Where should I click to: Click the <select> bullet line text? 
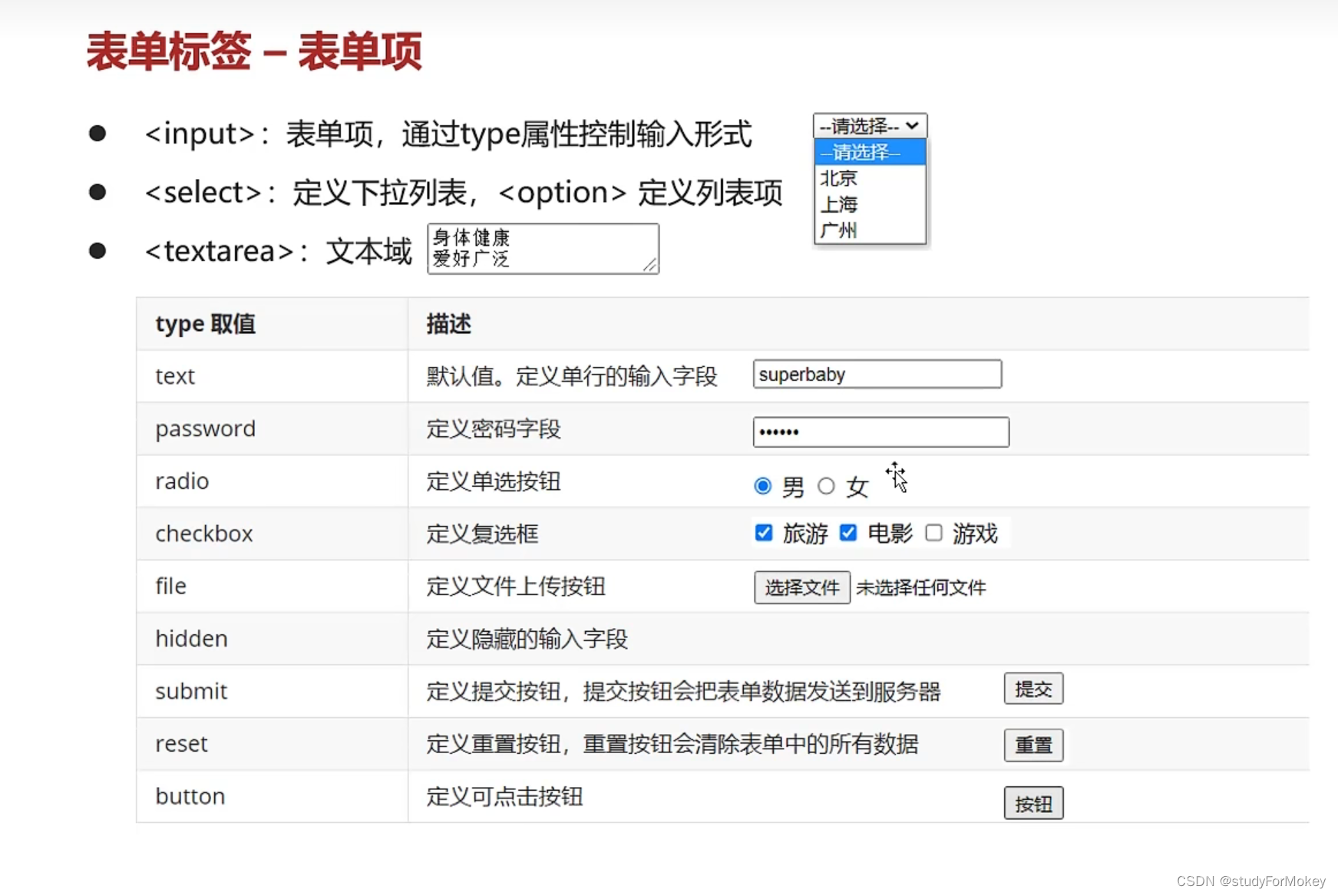(464, 193)
